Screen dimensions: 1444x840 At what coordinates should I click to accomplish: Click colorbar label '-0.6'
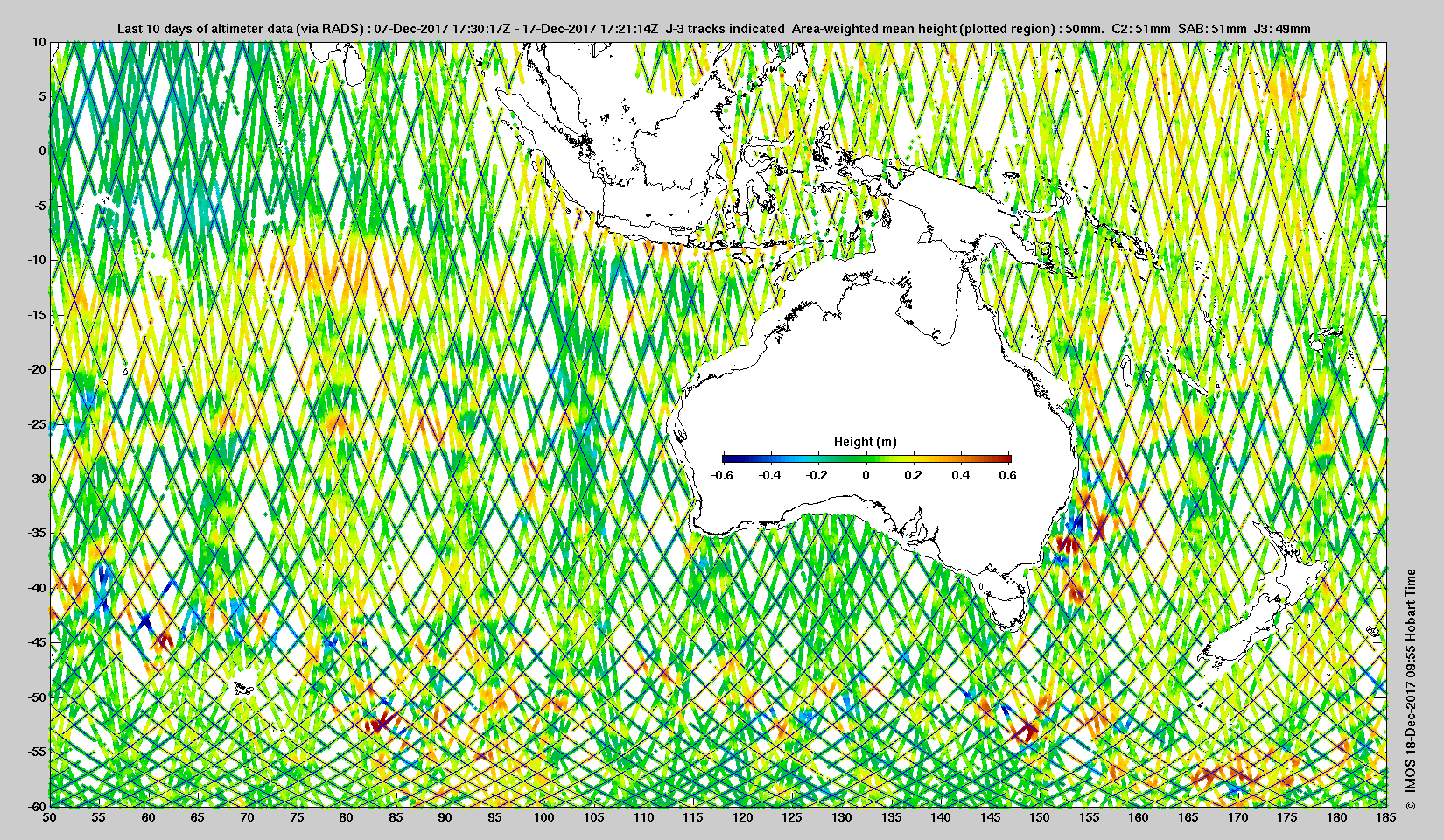click(x=722, y=475)
